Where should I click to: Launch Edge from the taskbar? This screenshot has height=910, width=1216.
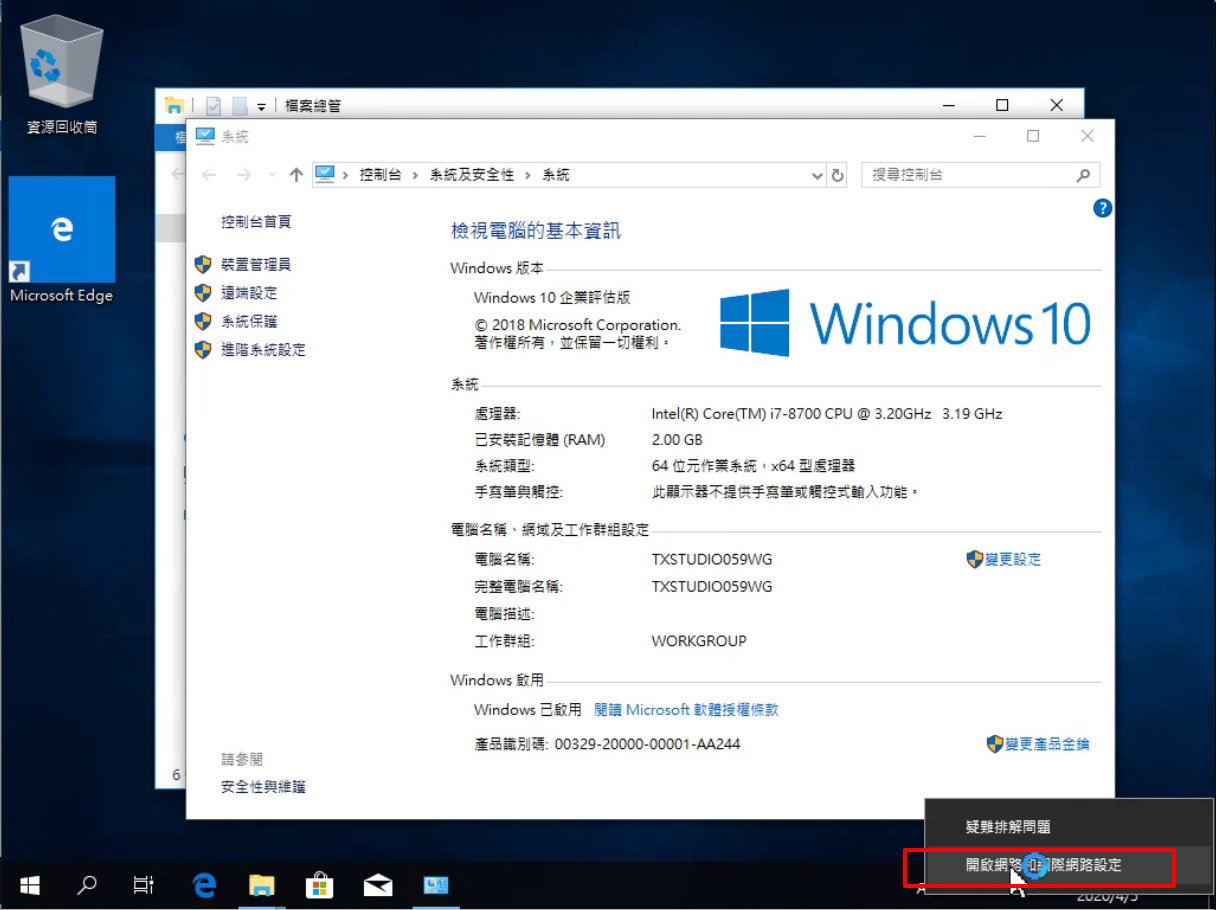204,885
